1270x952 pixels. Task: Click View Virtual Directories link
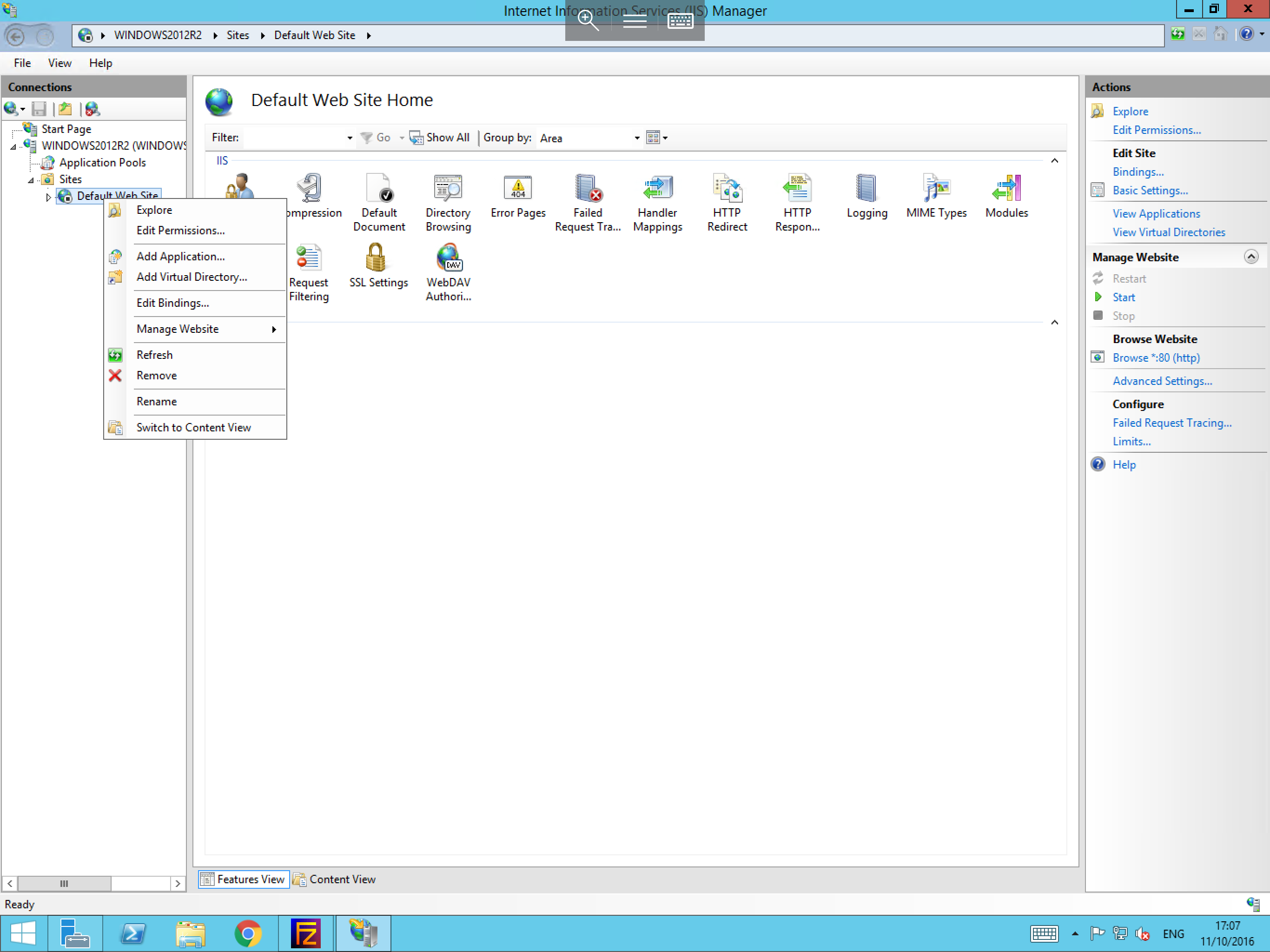1168,232
